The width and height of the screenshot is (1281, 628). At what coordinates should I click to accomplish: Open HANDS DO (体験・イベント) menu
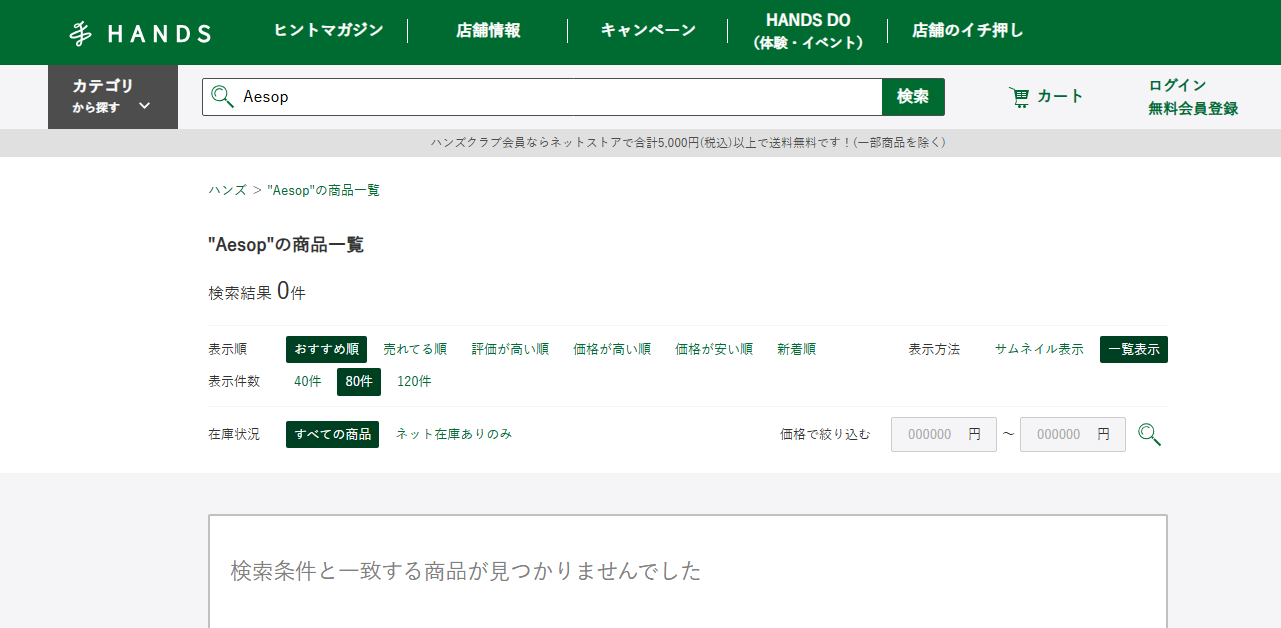click(x=808, y=31)
